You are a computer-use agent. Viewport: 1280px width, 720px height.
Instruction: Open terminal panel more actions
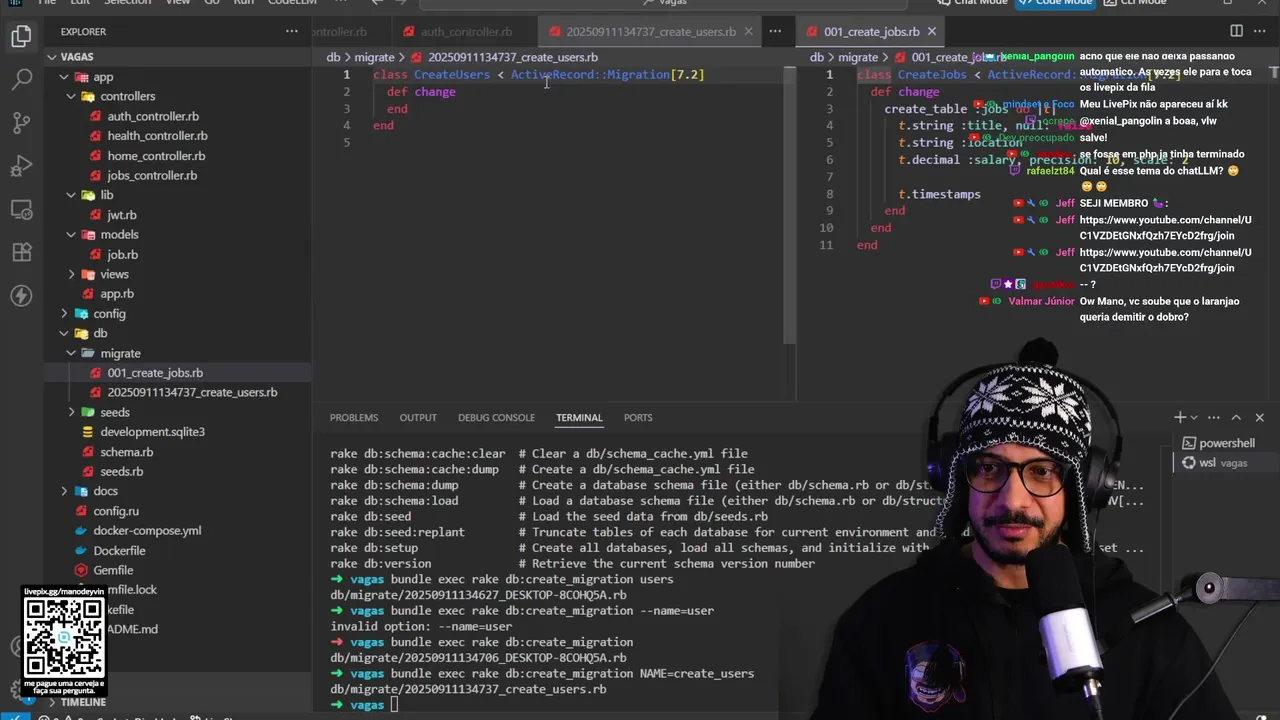pyautogui.click(x=1214, y=417)
